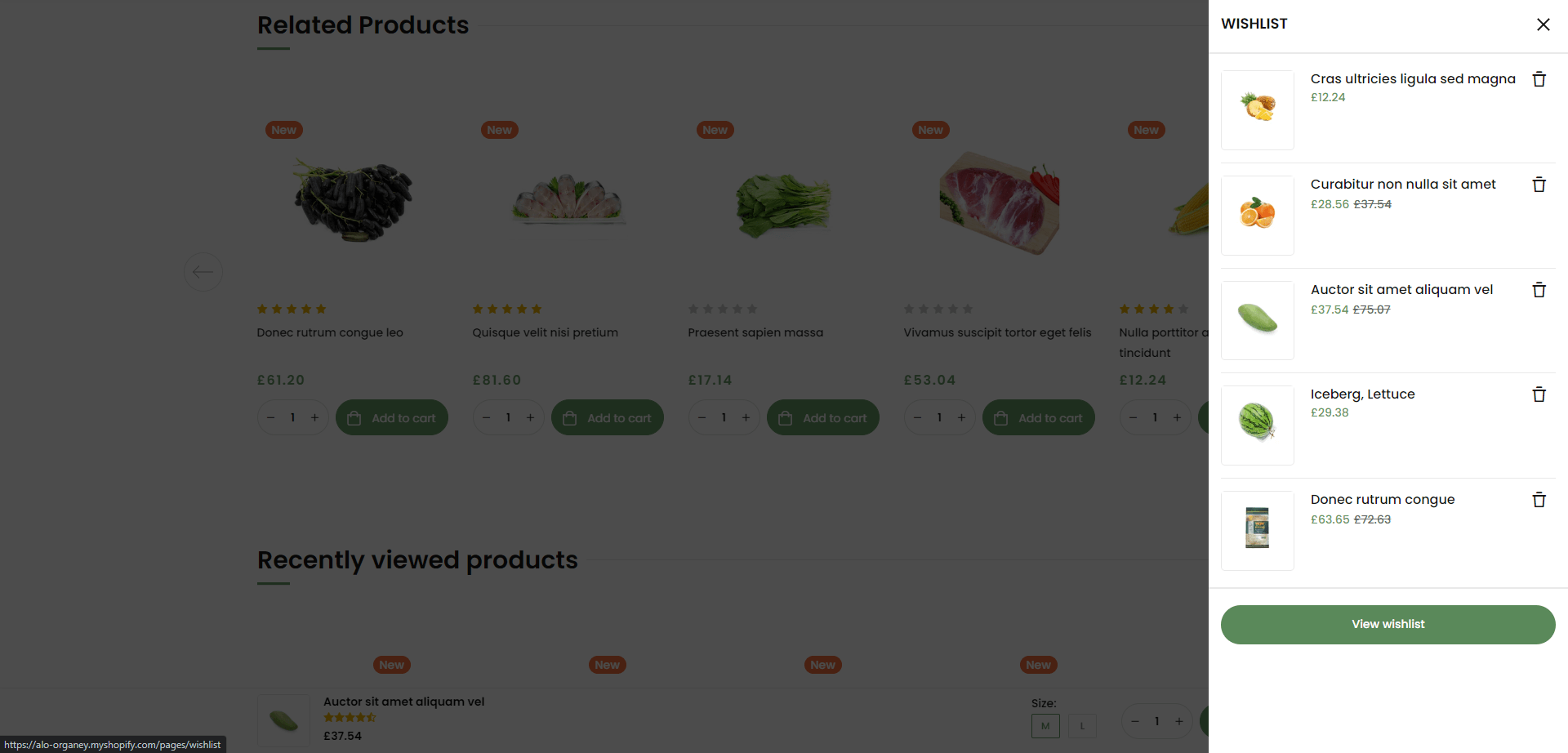The image size is (1568, 753).
Task: Open Quisque velit nisi pretium product page
Action: [545, 332]
